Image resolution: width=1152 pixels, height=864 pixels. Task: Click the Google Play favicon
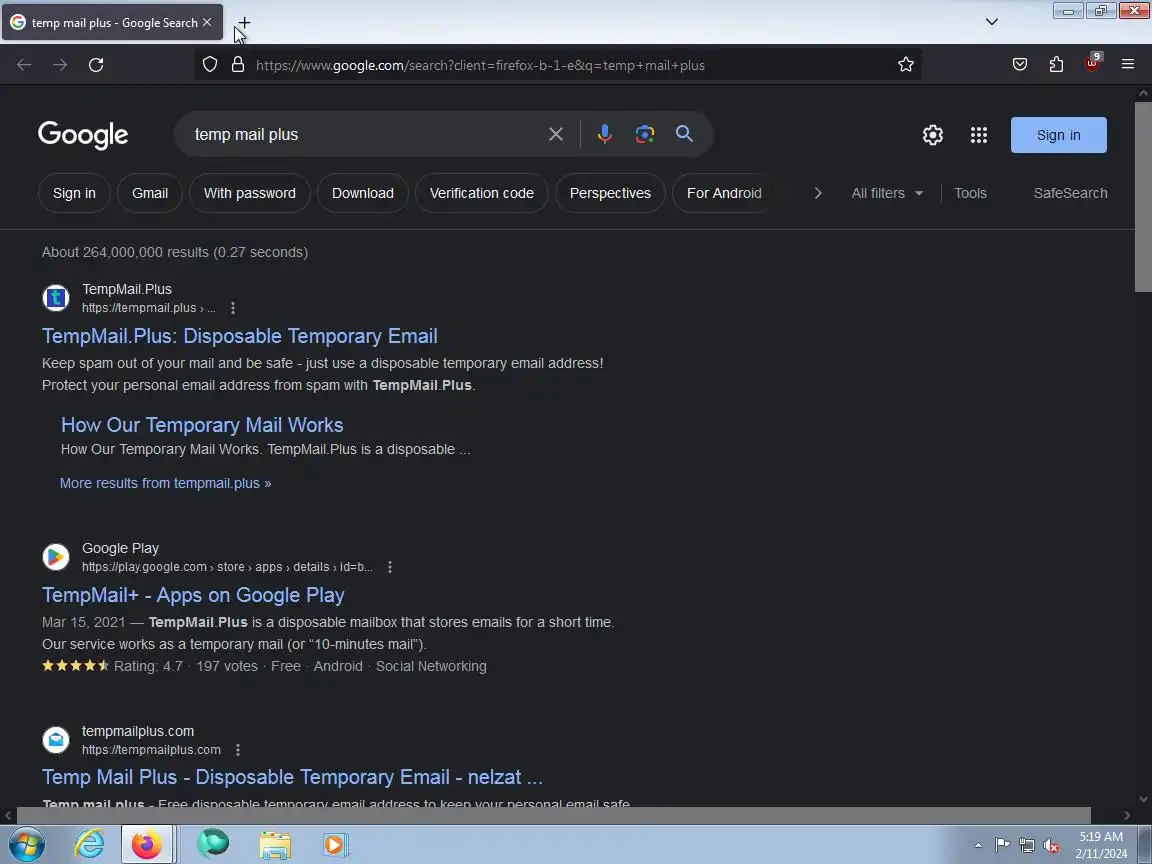tap(56, 557)
